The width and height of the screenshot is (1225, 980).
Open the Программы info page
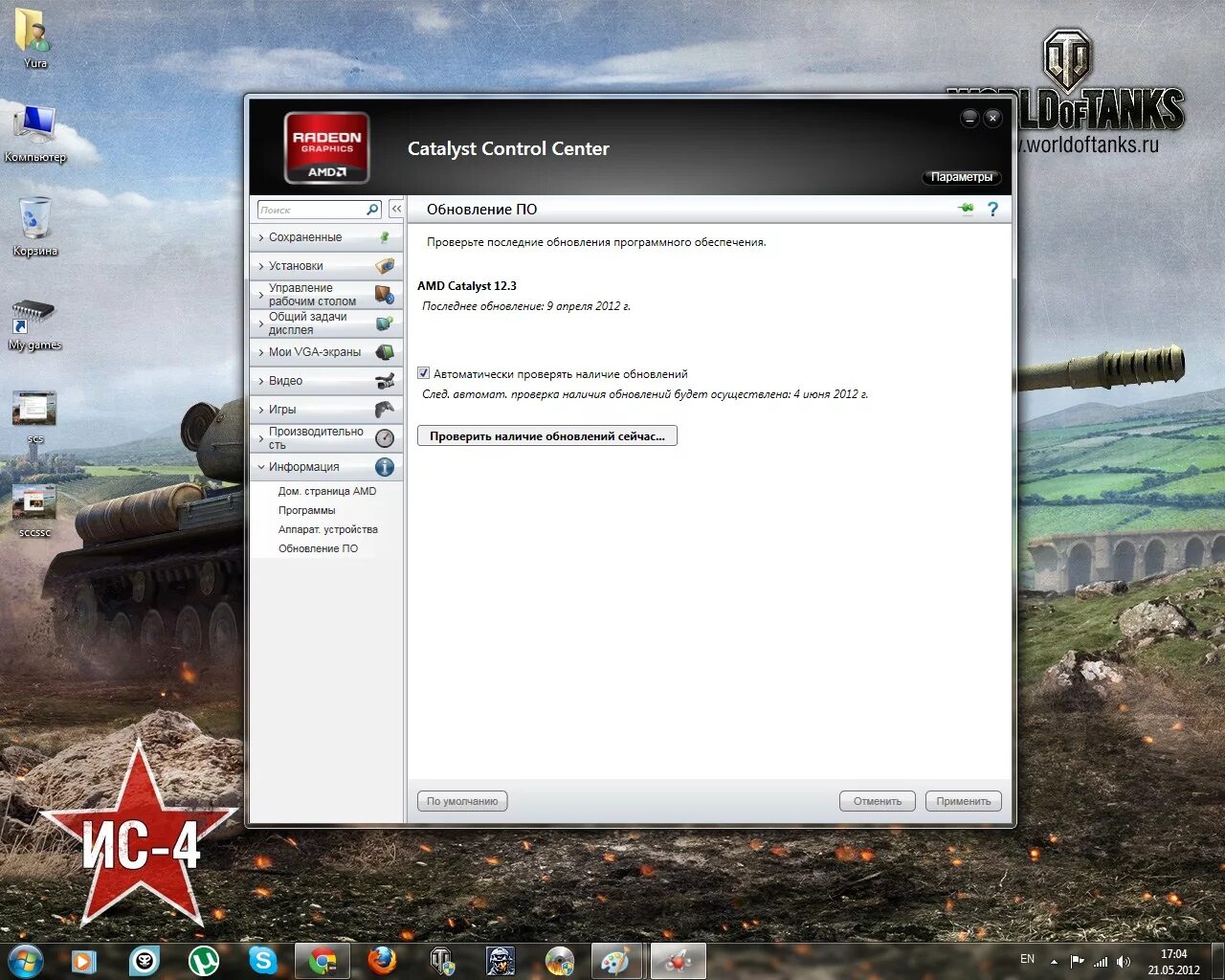[x=307, y=510]
